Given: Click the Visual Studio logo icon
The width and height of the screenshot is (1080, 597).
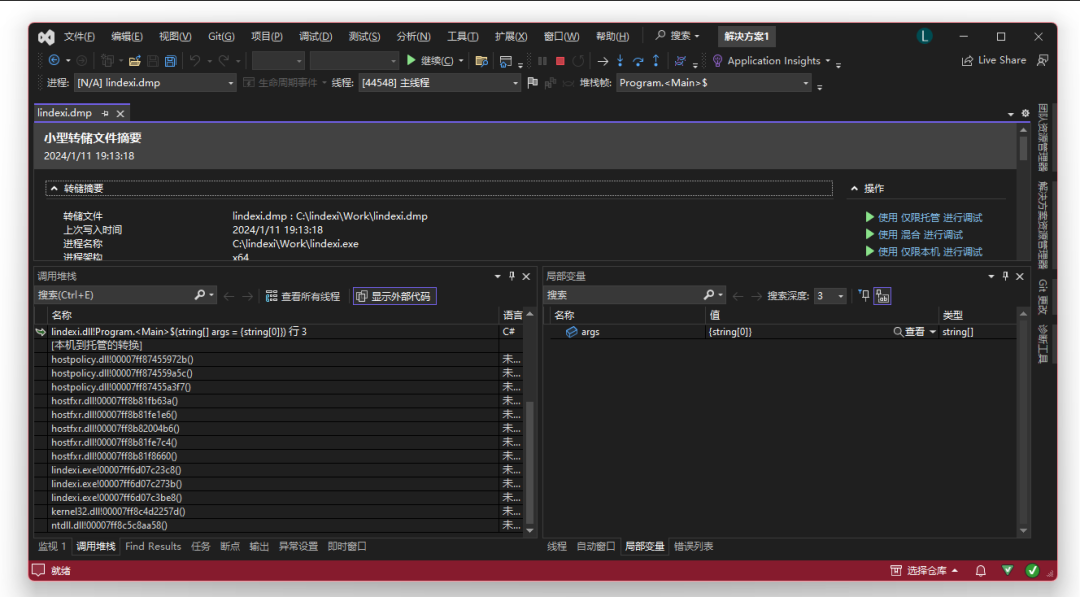Looking at the screenshot, I should coord(46,36).
